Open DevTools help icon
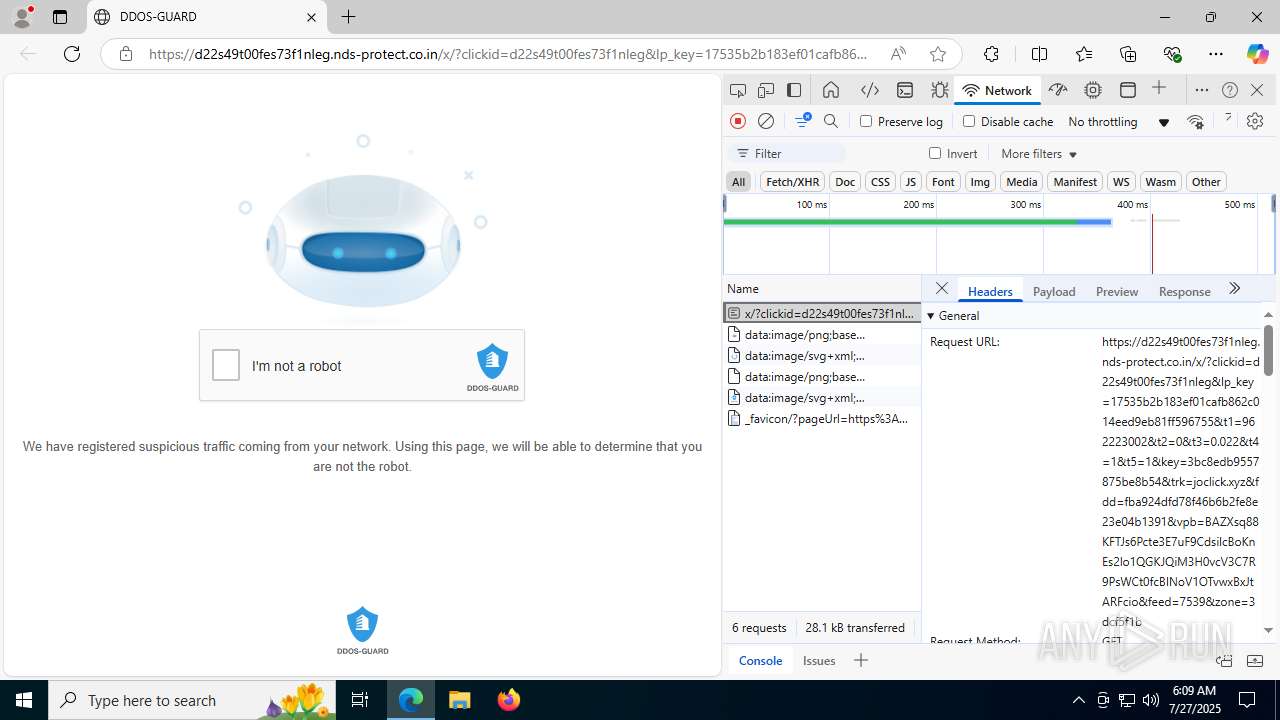This screenshot has height=720, width=1280. [1230, 90]
